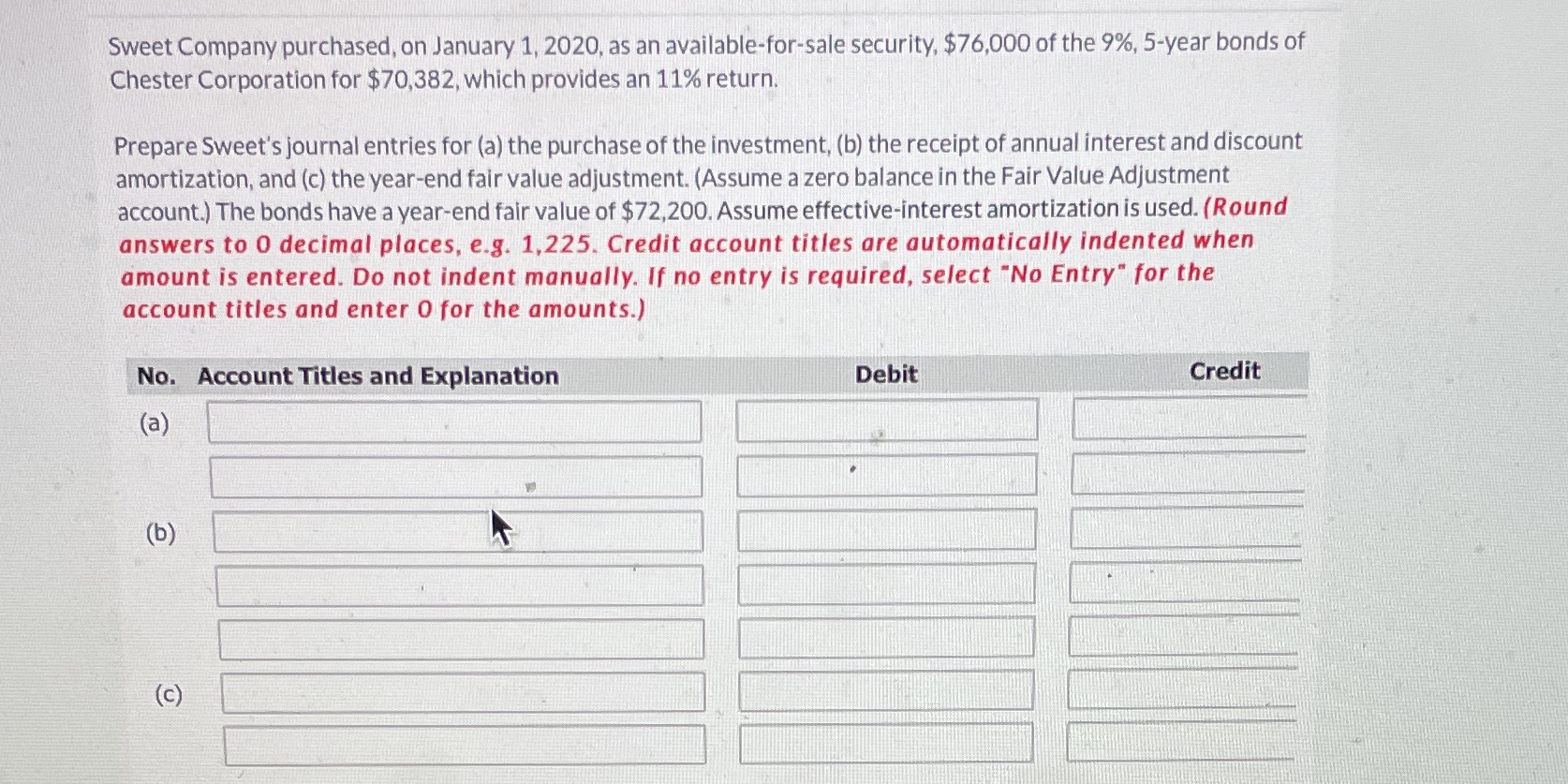Click the debit field on entry (a) first line

(885, 422)
